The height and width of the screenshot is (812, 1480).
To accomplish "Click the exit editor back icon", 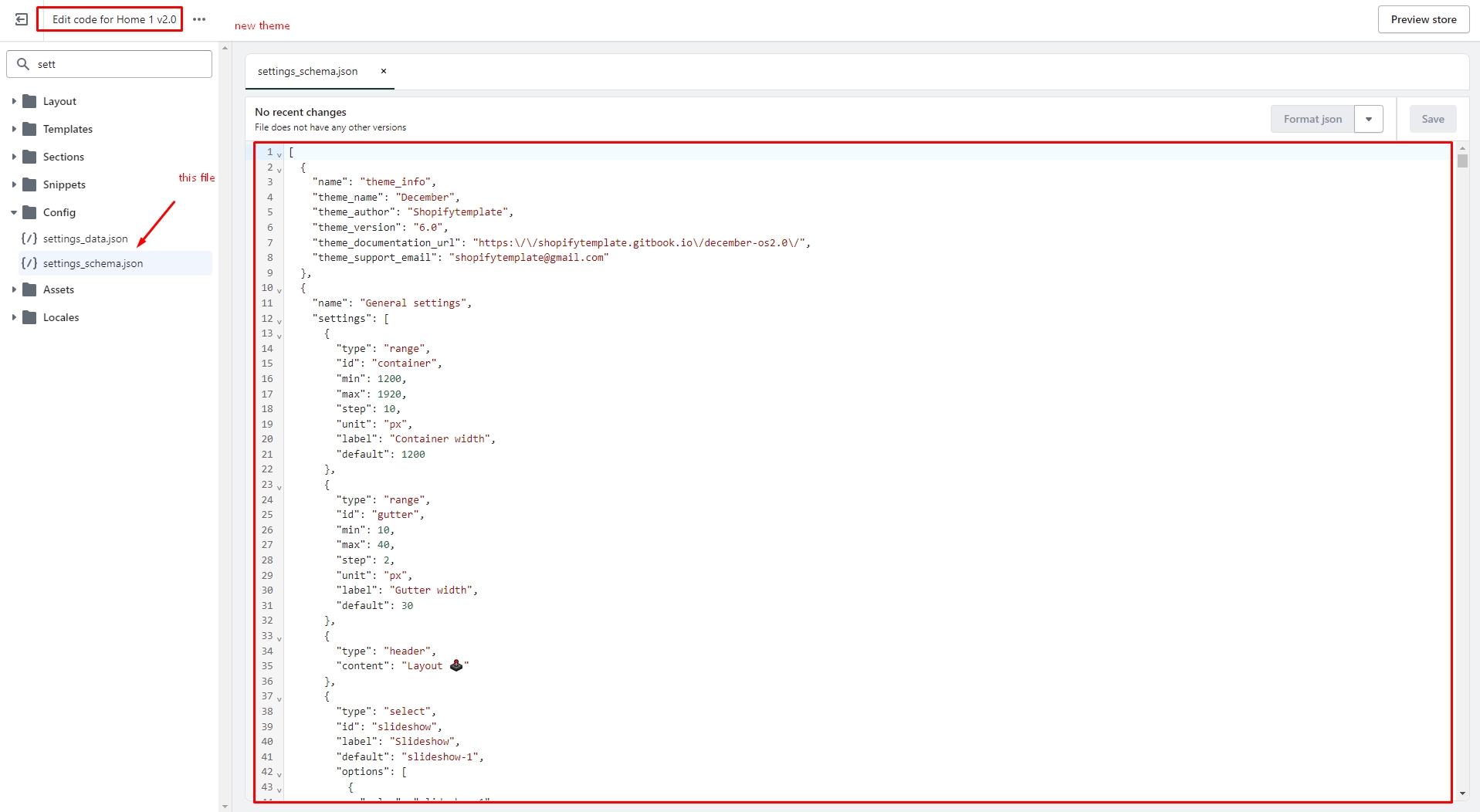I will click(22, 19).
